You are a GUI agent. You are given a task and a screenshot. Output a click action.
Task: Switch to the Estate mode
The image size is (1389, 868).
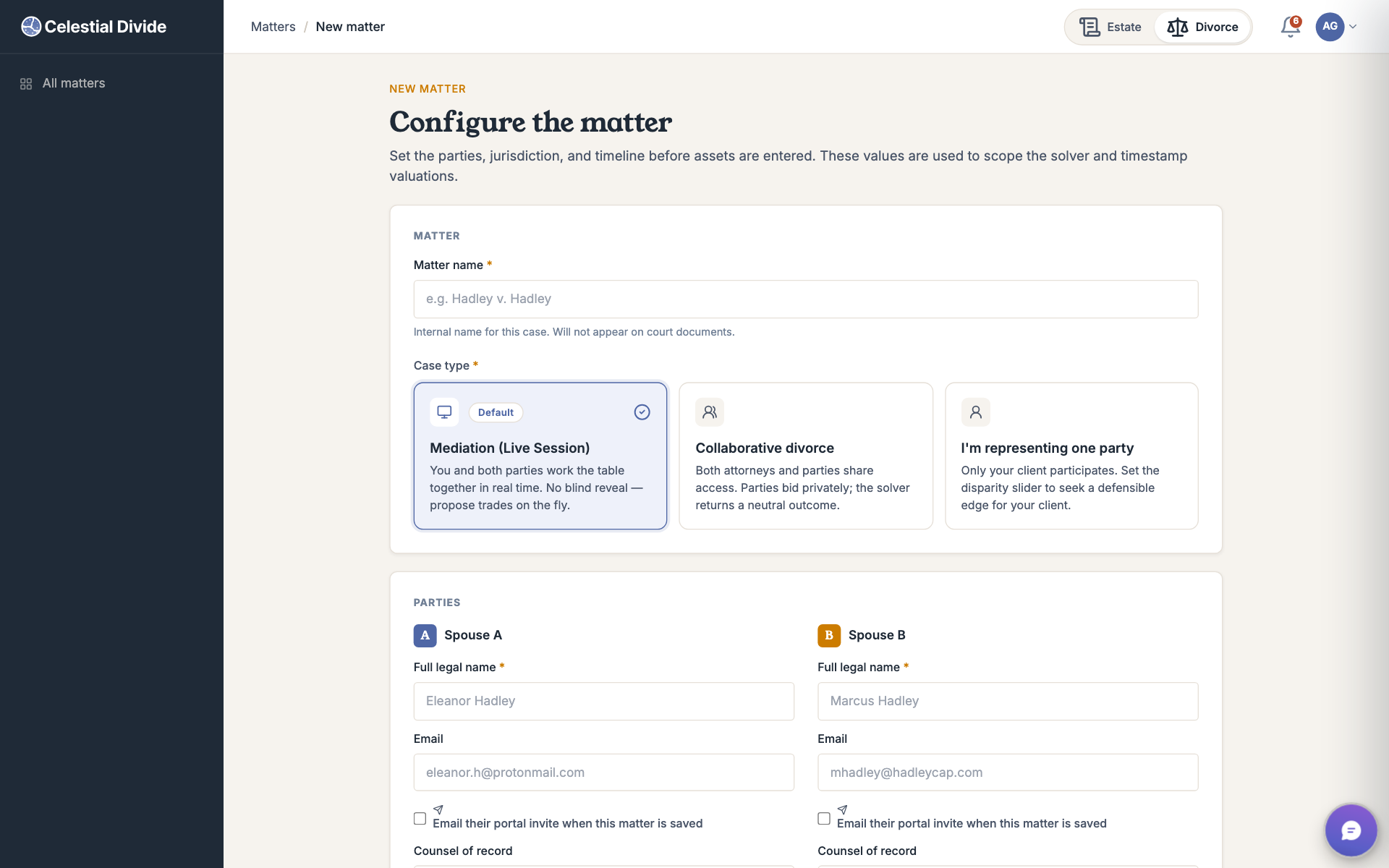pyautogui.click(x=1110, y=27)
